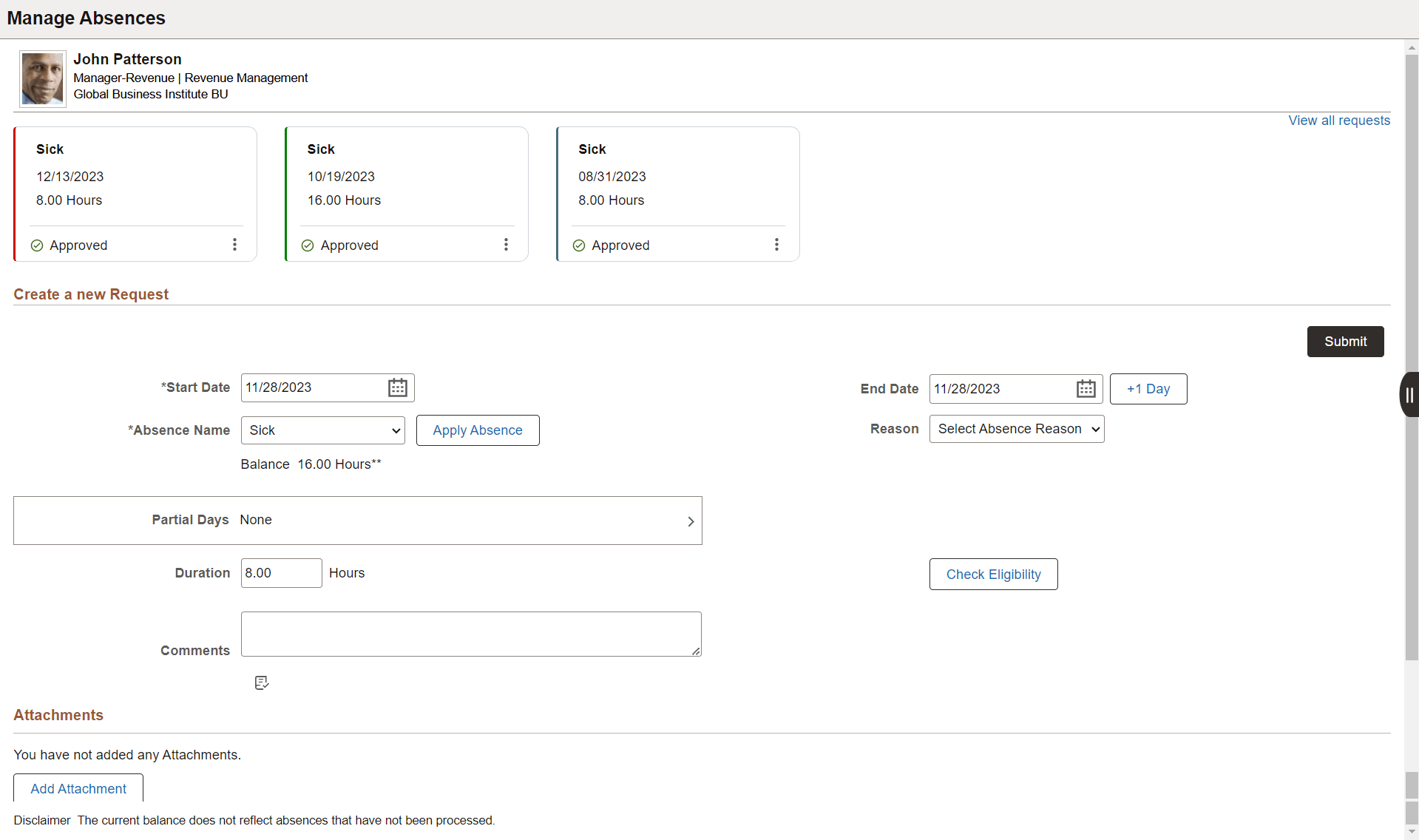Open the Select Absence Reason dropdown
Viewport: 1419px width, 840px height.
tap(1016, 428)
